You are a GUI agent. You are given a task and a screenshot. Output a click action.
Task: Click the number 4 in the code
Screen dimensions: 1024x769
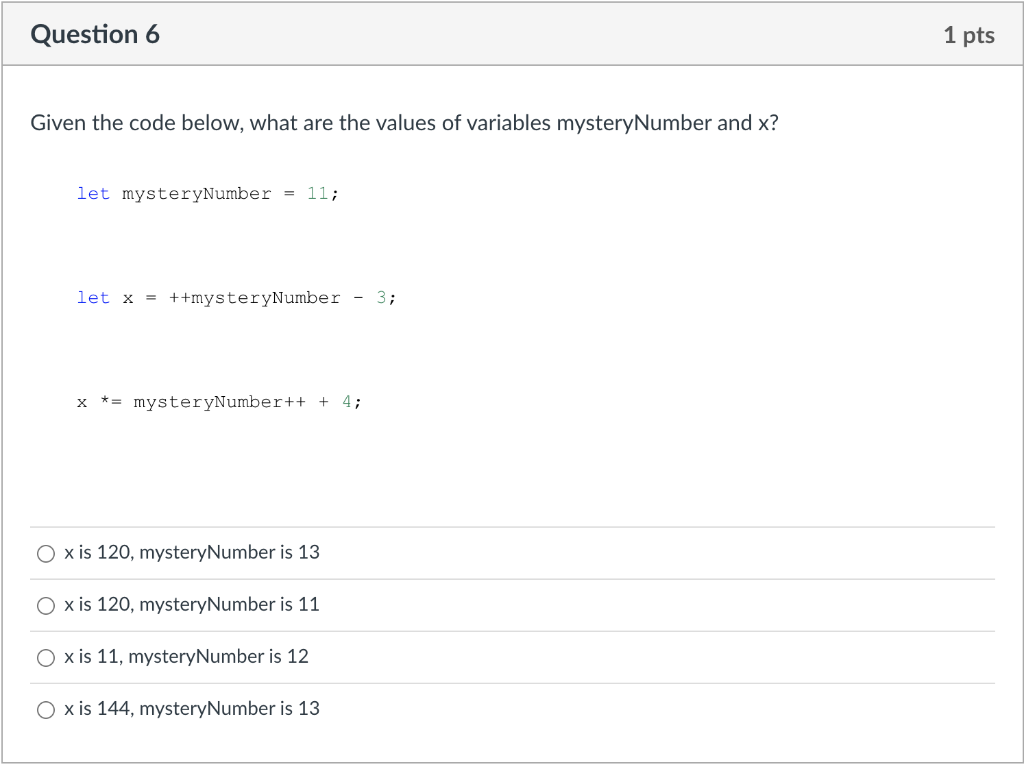coord(347,401)
